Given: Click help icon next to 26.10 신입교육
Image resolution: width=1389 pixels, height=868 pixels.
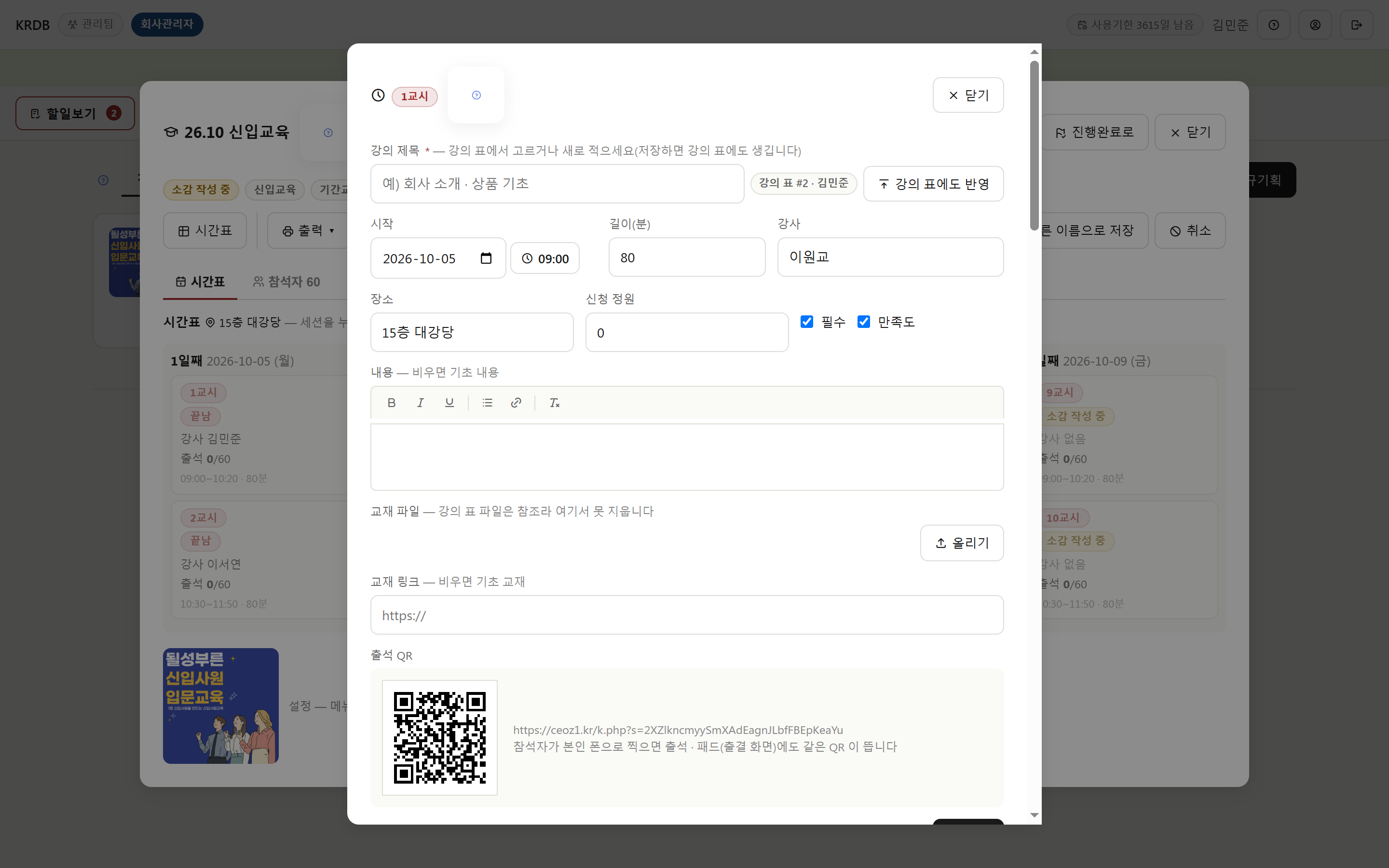Looking at the screenshot, I should pos(328,133).
